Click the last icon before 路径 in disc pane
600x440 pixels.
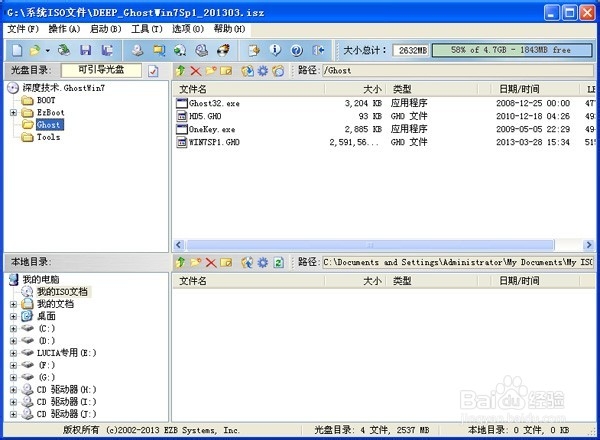point(278,71)
